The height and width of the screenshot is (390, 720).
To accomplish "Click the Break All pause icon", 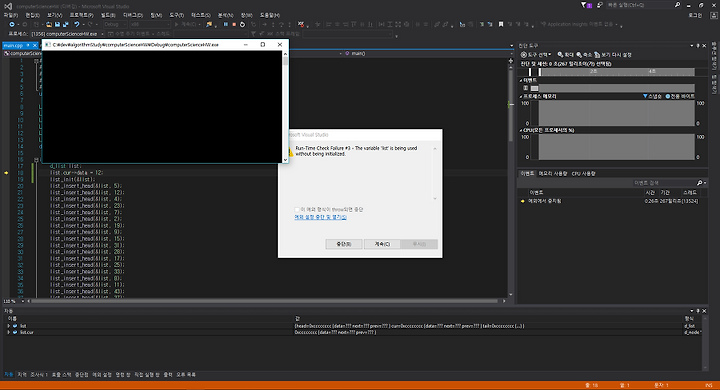I will (225, 24).
